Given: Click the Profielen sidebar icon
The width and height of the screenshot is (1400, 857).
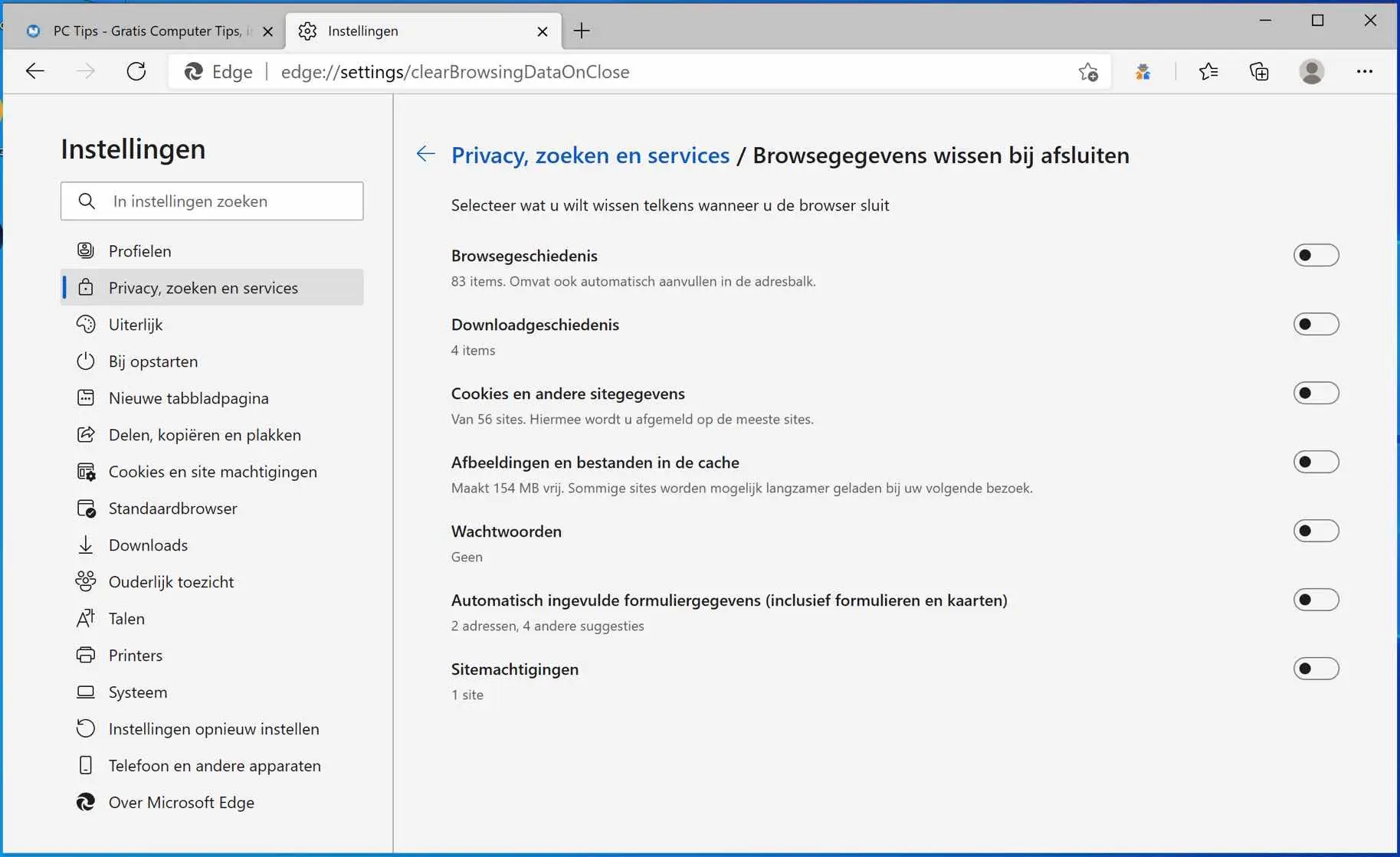Looking at the screenshot, I should [86, 250].
